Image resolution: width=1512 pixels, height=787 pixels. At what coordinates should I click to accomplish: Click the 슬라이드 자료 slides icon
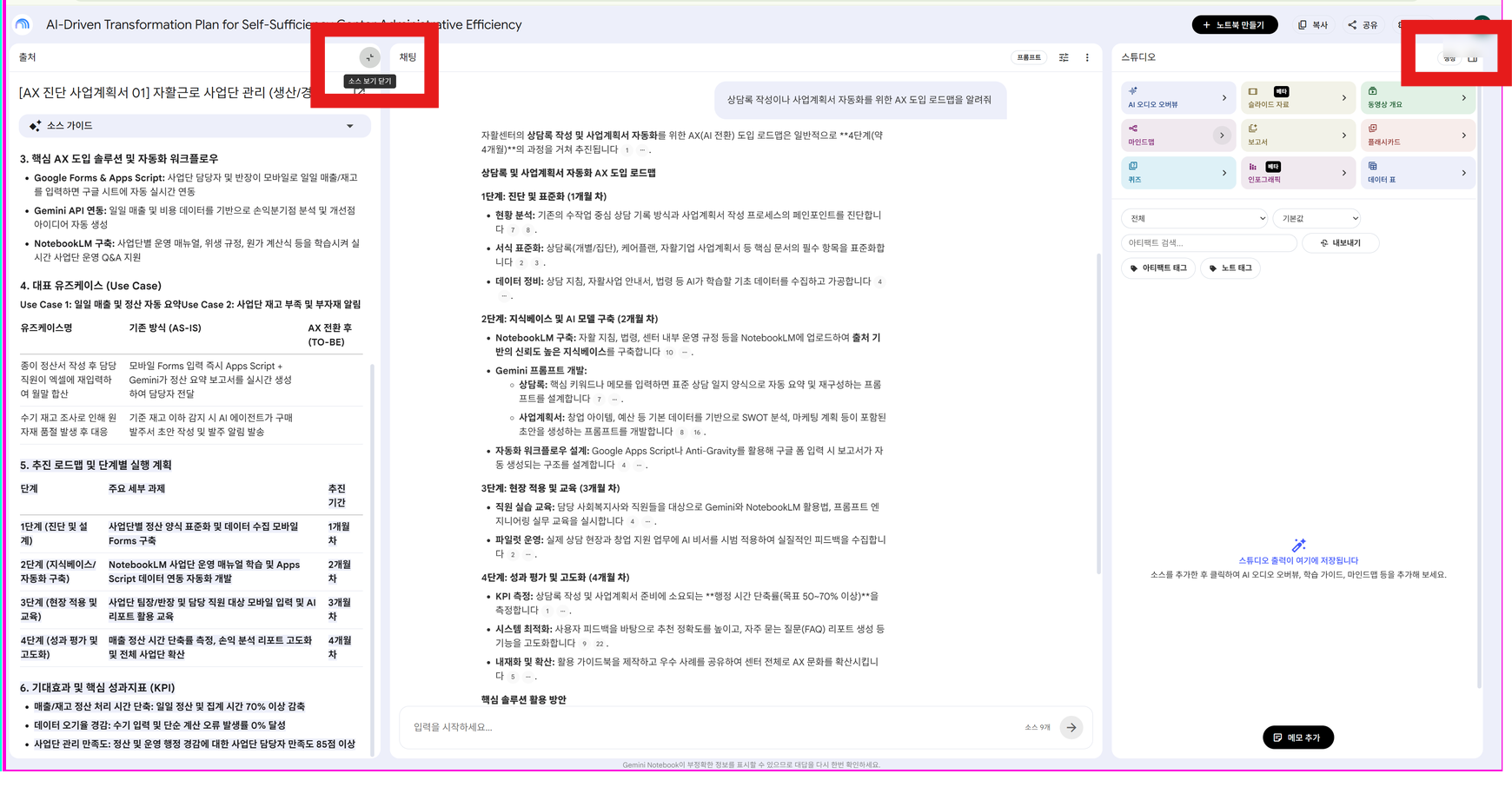1252,91
